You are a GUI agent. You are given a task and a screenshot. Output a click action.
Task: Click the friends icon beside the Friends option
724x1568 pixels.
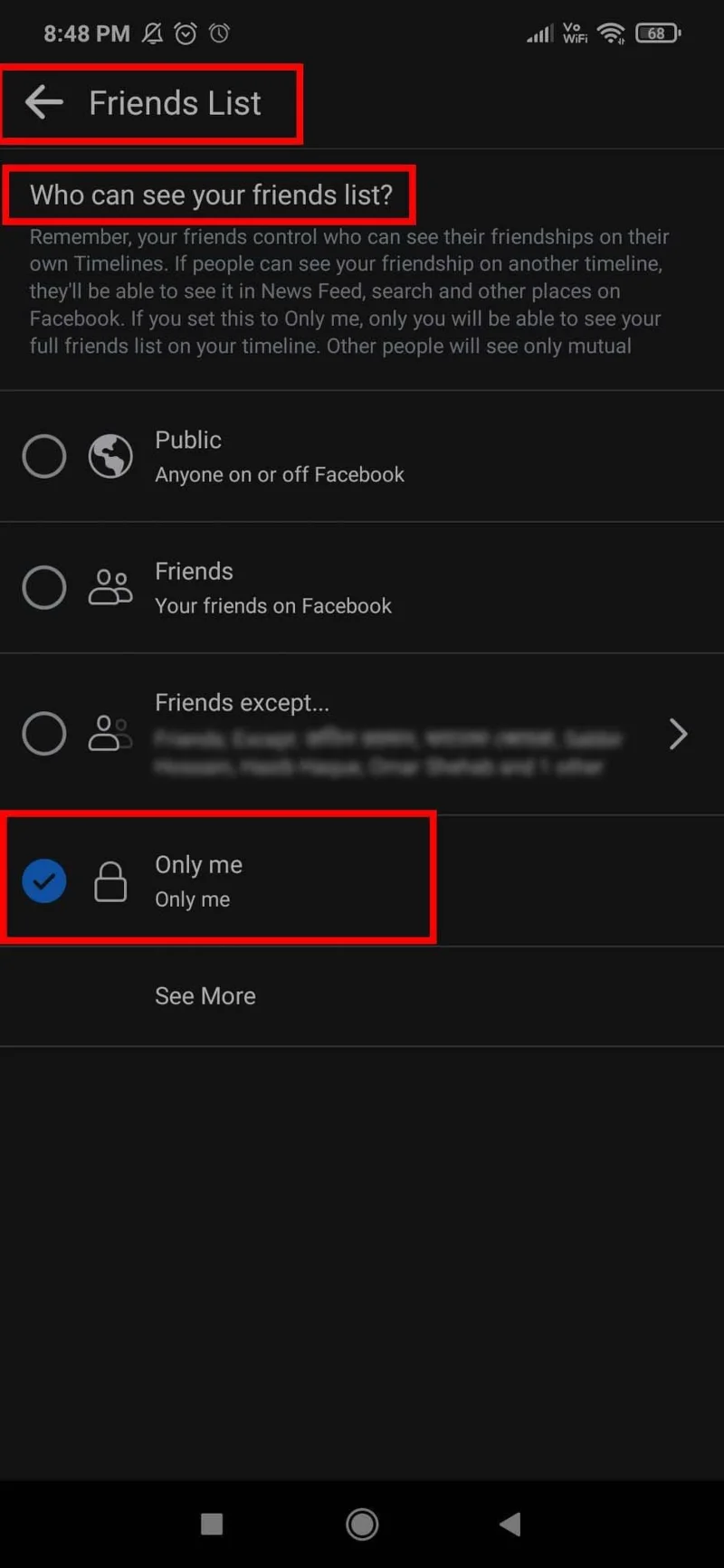pyautogui.click(x=110, y=587)
